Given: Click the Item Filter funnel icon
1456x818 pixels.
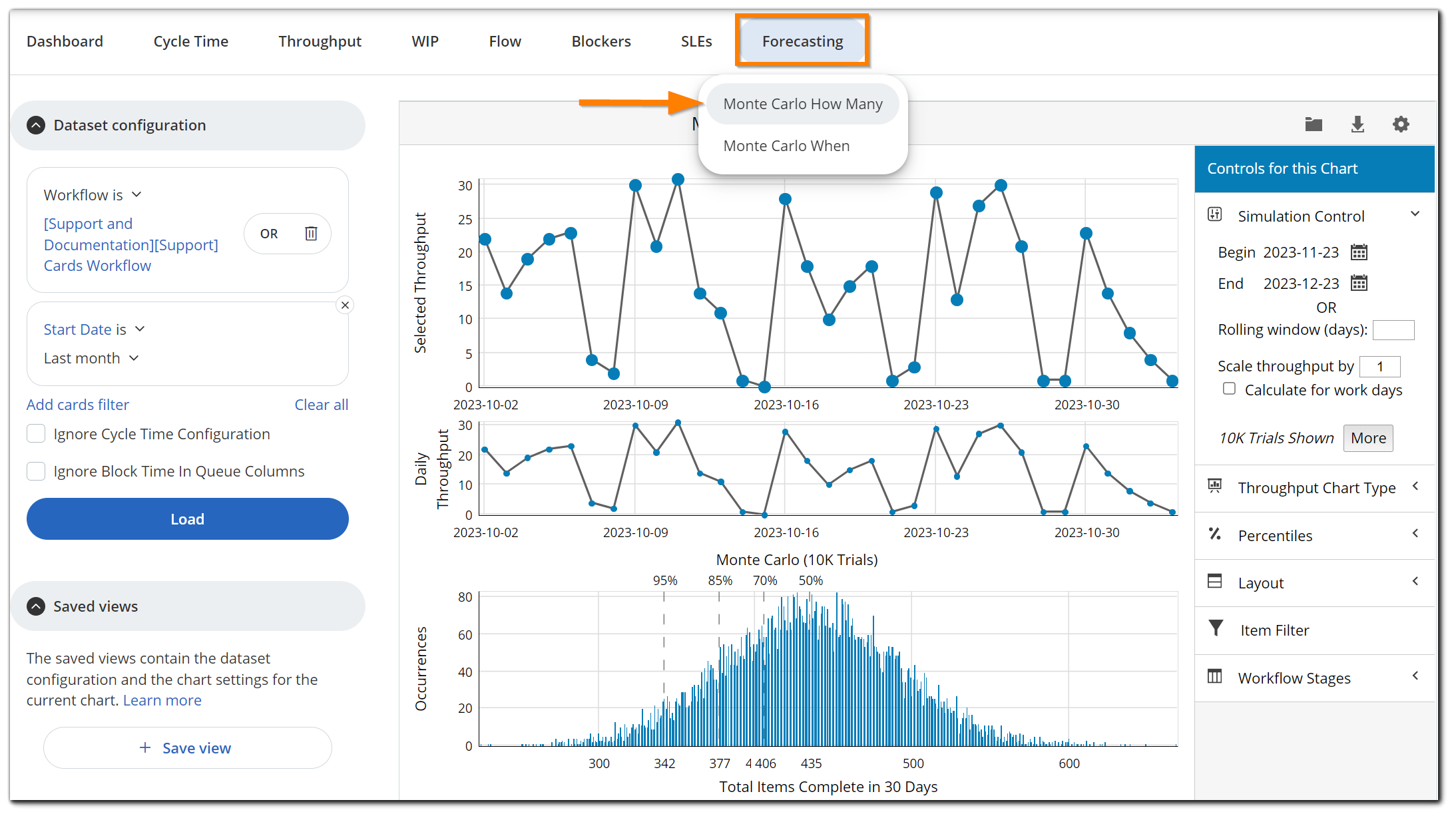Looking at the screenshot, I should tap(1214, 628).
